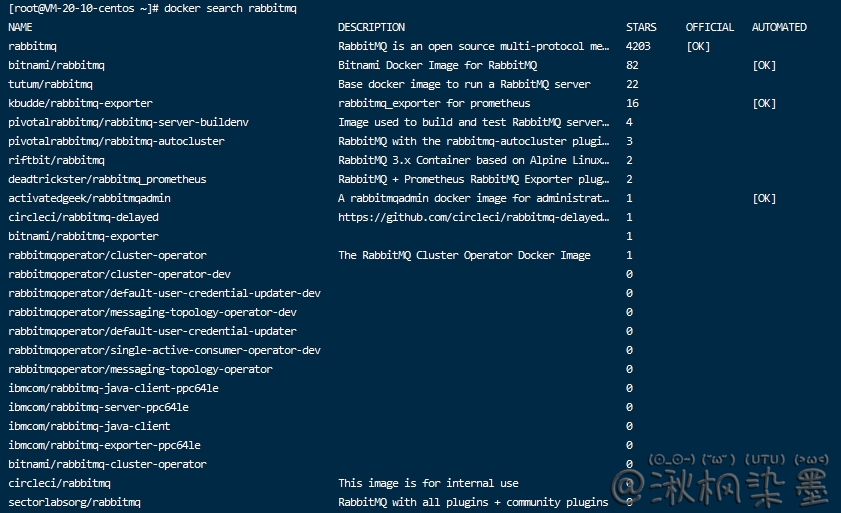This screenshot has height=513, width=841.
Task: Click "This image is for internal use" description
Action: (x=428, y=483)
